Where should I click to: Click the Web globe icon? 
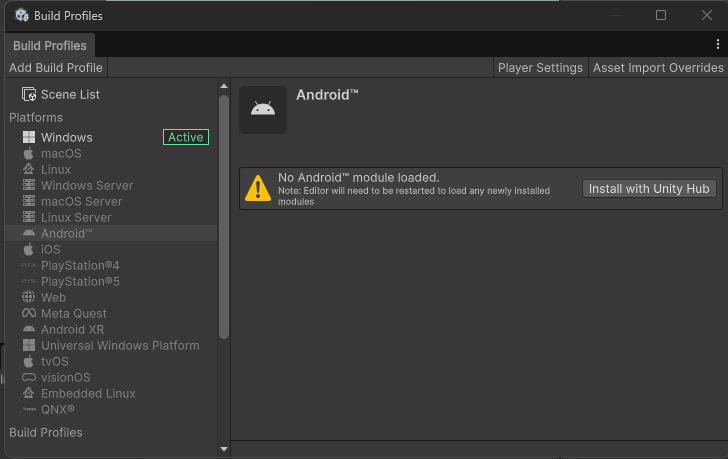click(29, 298)
